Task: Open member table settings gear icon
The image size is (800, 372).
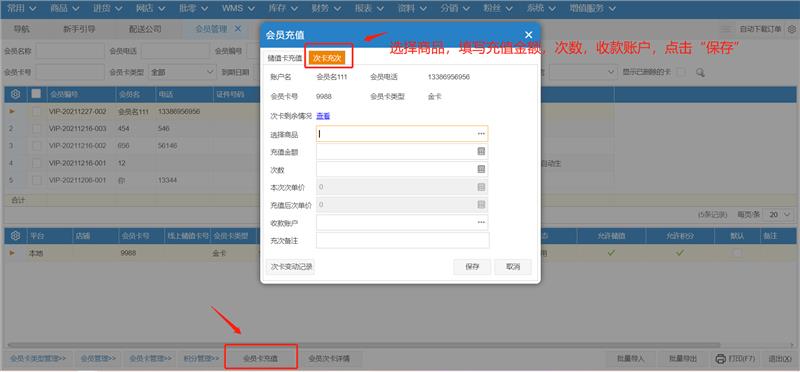Action: [15, 94]
